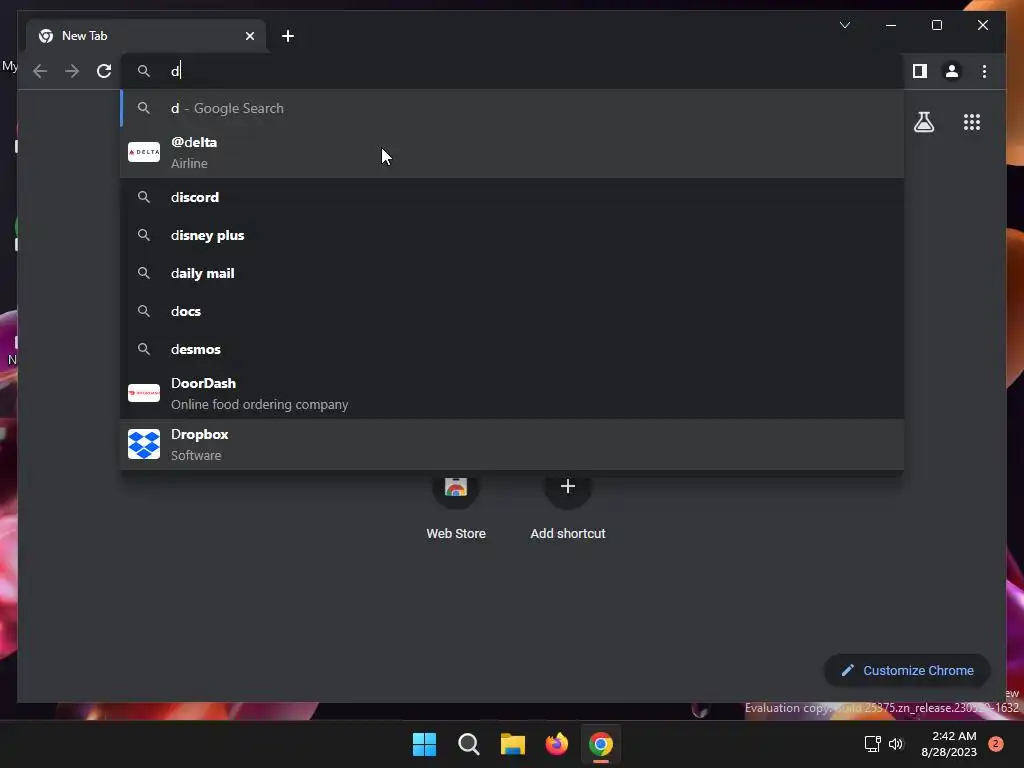Open a new tab with plus button
Screen dimensions: 1024x768
tap(288, 36)
